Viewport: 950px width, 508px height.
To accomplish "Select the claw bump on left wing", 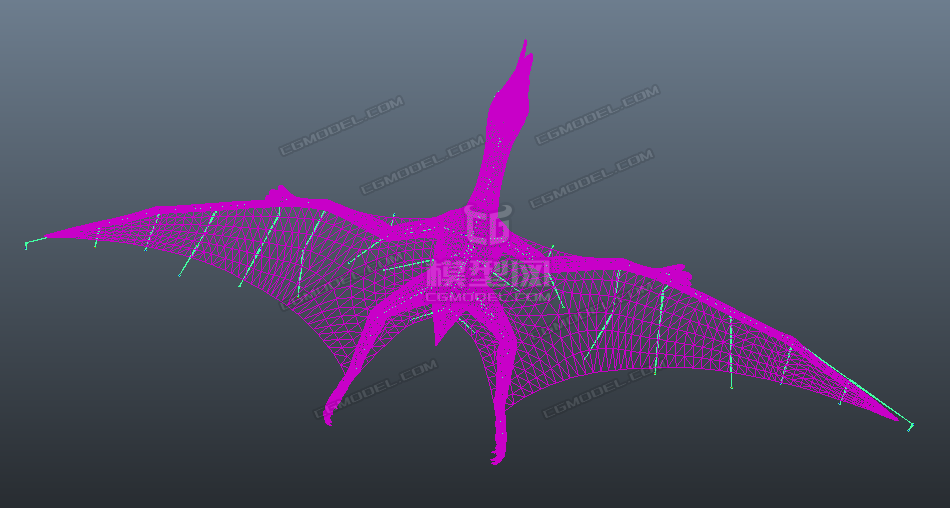I will [x=279, y=192].
